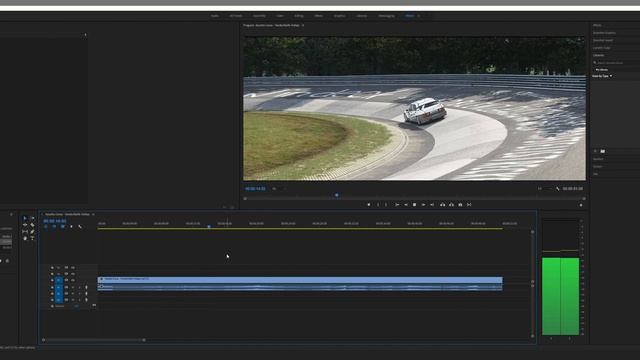Select the Type tool
Screen dimensions: 640x360
click(x=33, y=238)
